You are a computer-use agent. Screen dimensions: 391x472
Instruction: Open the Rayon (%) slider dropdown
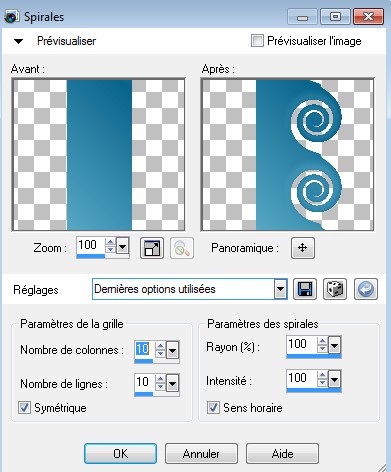pos(334,345)
